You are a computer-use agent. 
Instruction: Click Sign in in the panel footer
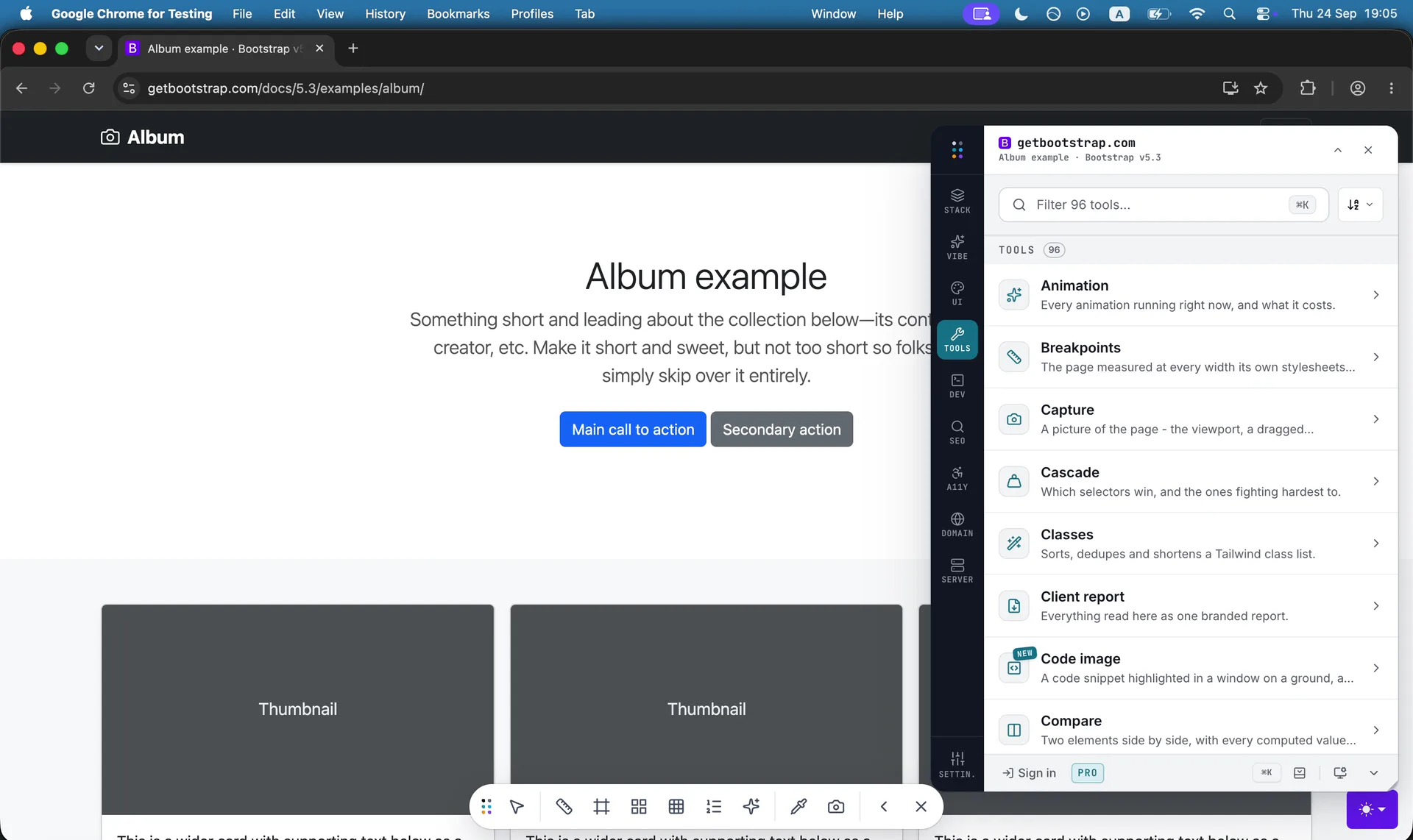[x=1030, y=773]
